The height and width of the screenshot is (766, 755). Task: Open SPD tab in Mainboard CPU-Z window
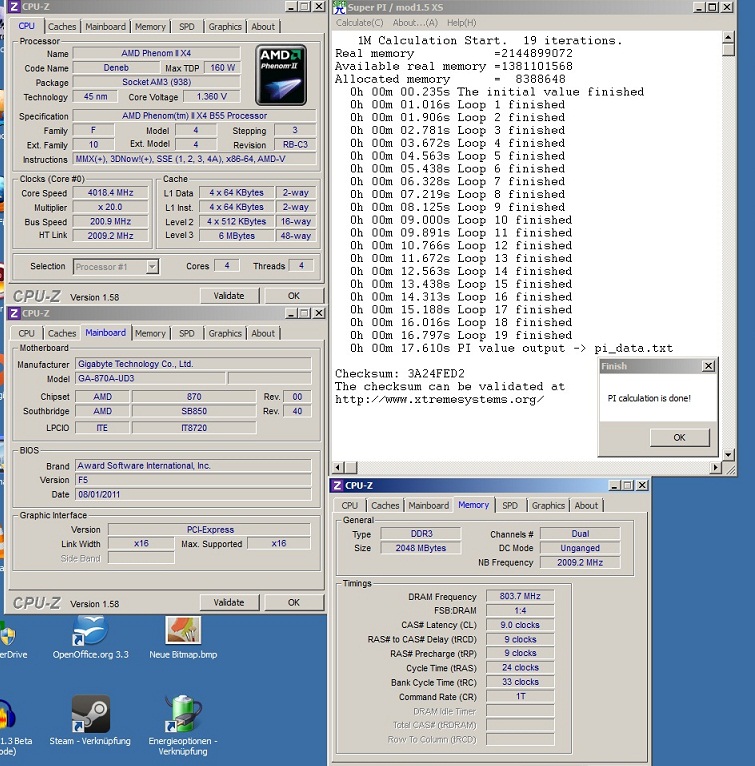click(x=187, y=333)
